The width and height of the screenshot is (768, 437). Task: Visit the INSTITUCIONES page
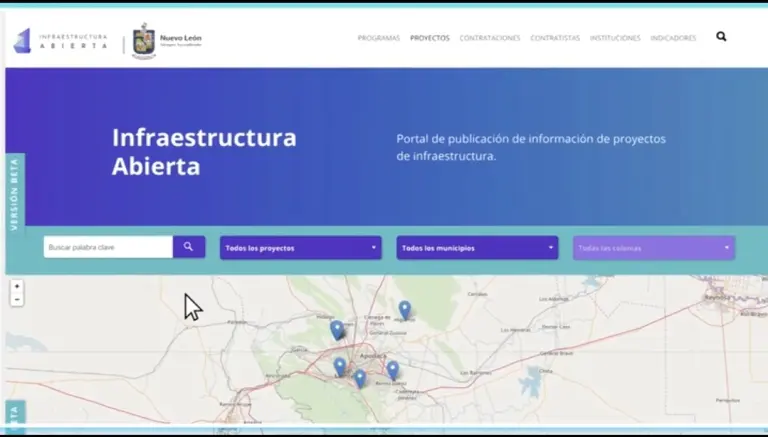615,38
